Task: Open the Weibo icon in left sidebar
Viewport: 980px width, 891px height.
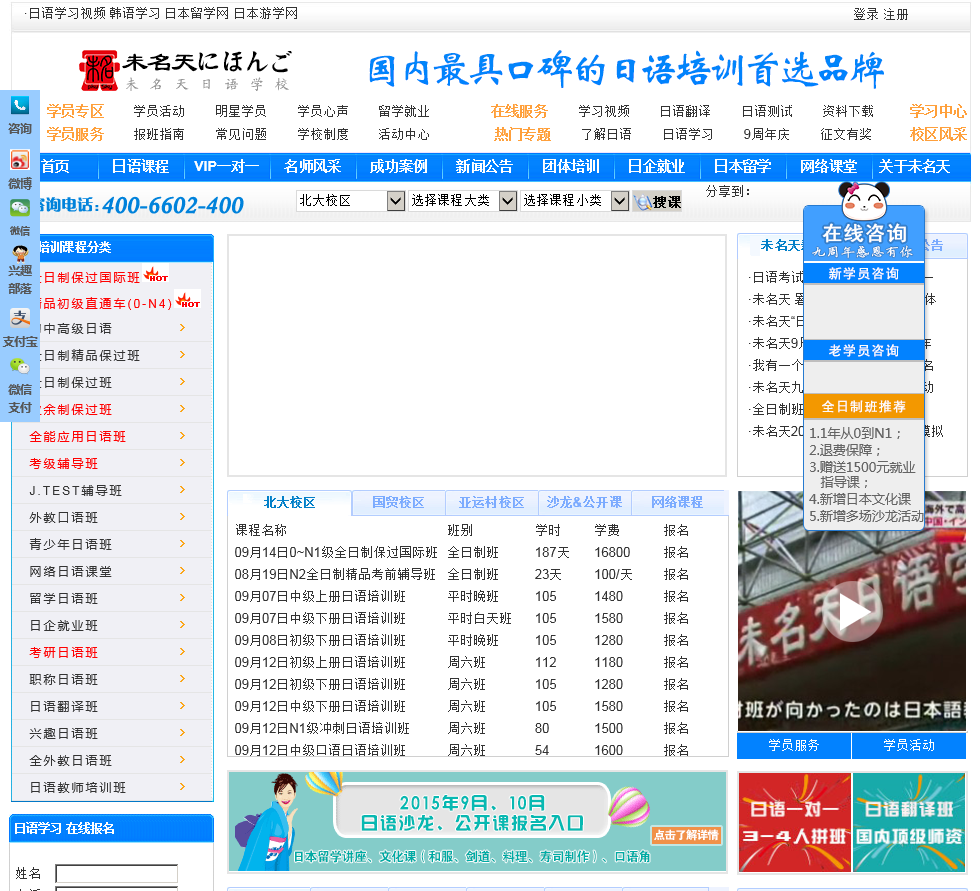Action: [19, 161]
